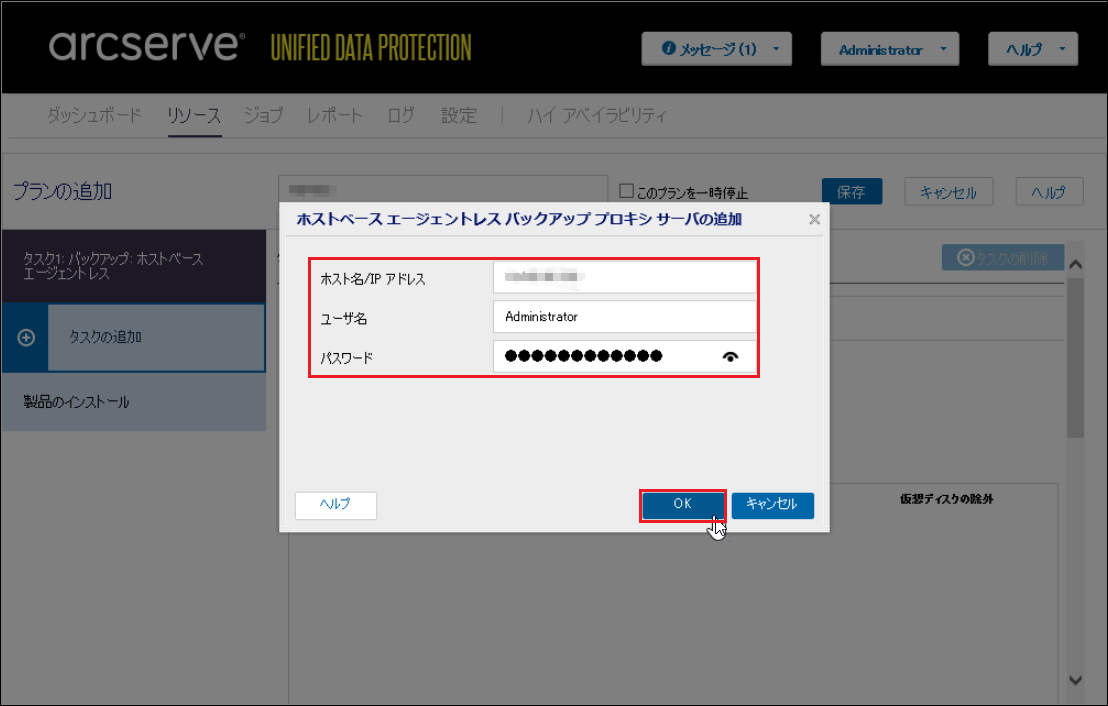The image size is (1108, 706).
Task: Click the vertical scrollbar thumb
Action: (1075, 358)
